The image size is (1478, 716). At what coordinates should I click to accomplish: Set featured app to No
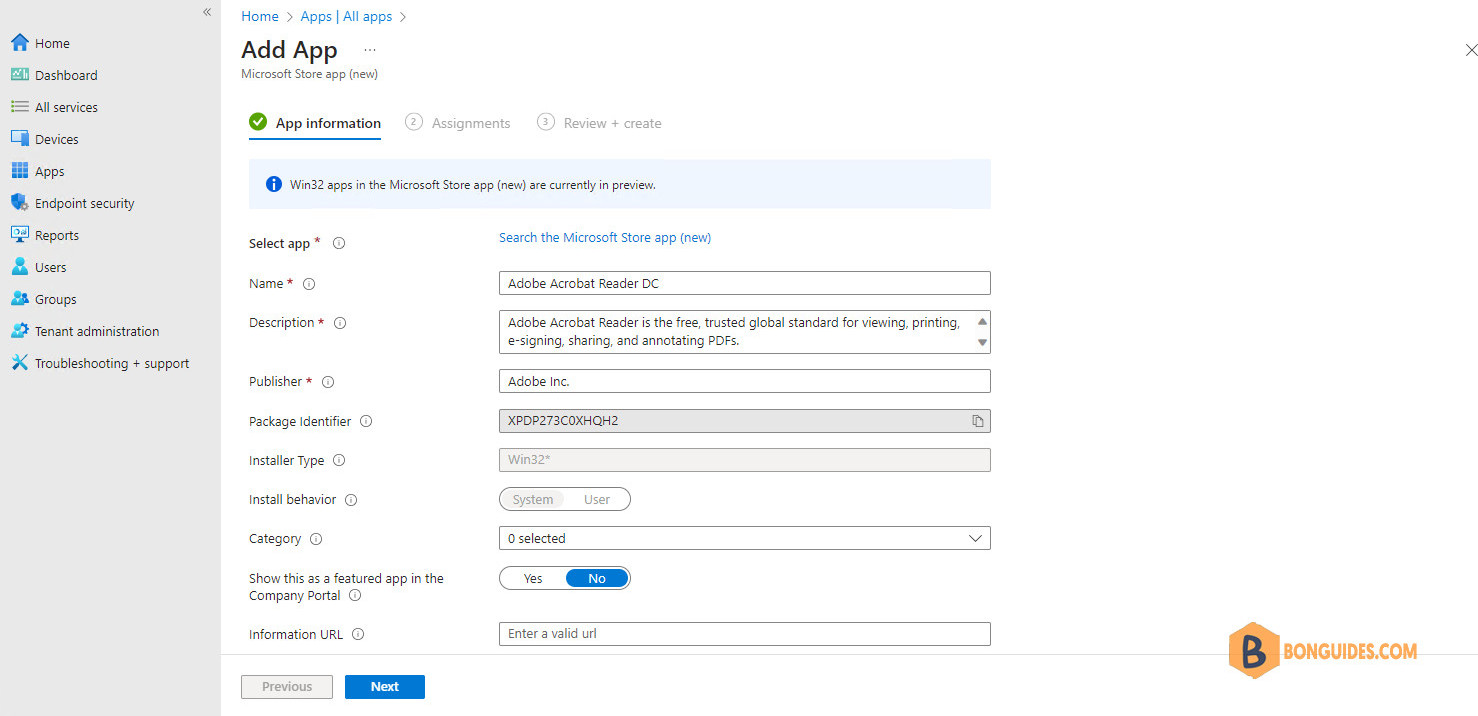597,578
